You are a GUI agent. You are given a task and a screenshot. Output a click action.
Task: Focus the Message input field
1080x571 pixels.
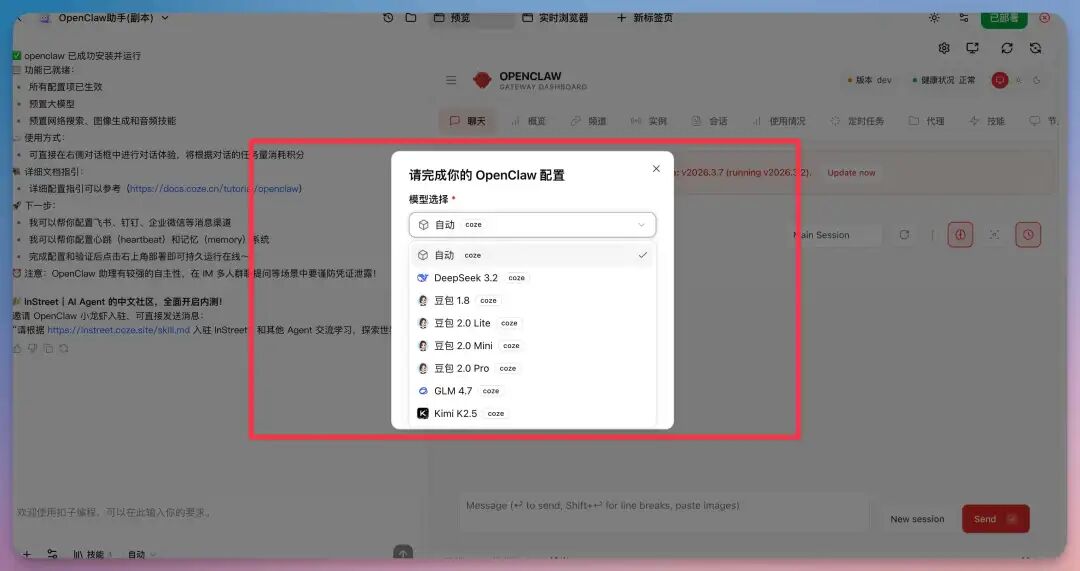(x=663, y=512)
